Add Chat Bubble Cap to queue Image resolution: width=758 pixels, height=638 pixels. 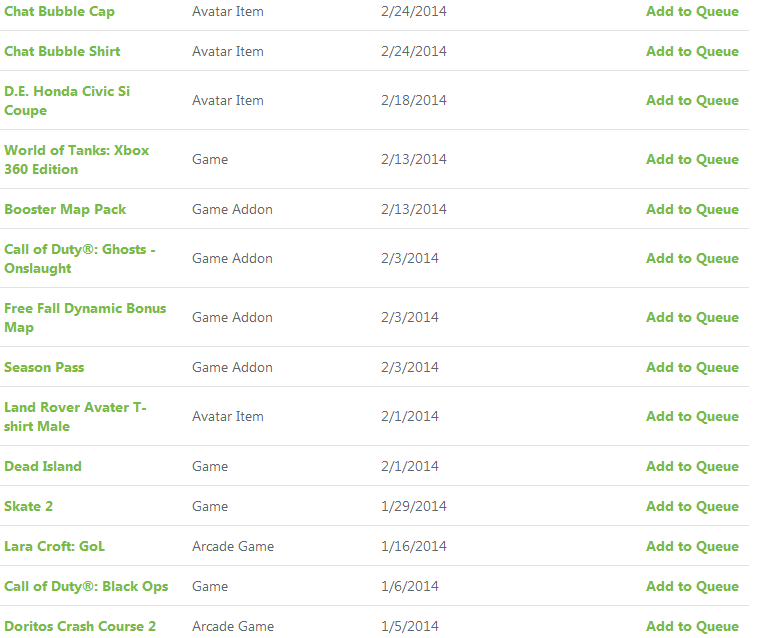[x=692, y=12]
